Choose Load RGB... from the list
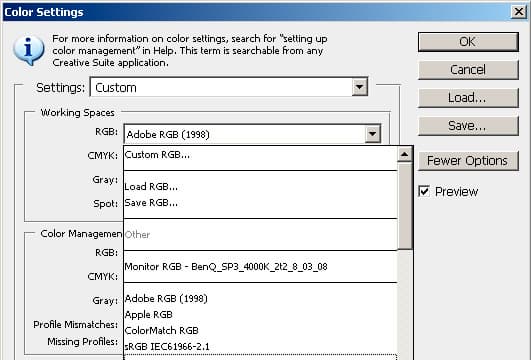The height and width of the screenshot is (360, 531). (260, 187)
